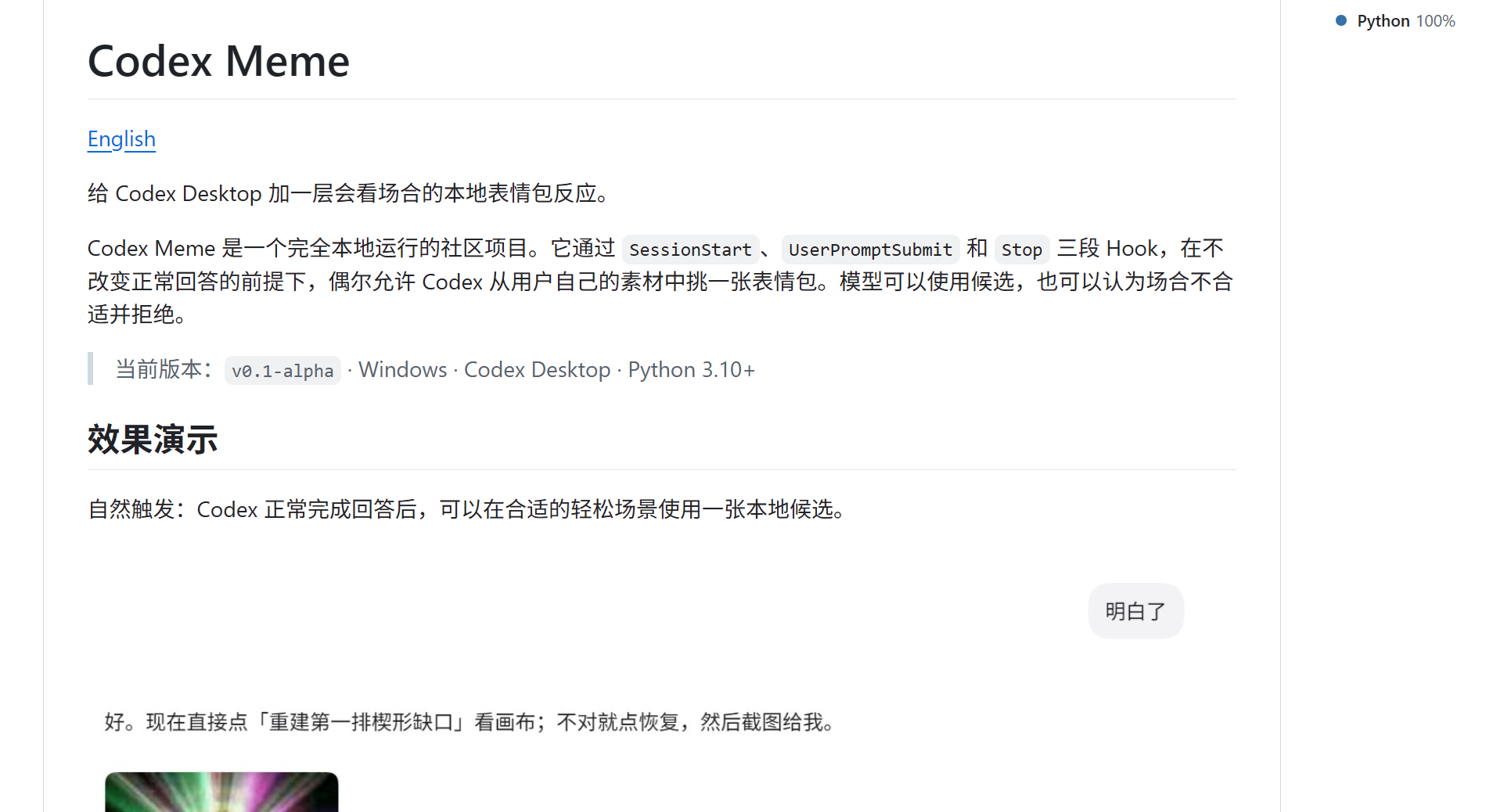Click the 好。现在直接点 reply message
The image size is (1493, 812).
472,722
